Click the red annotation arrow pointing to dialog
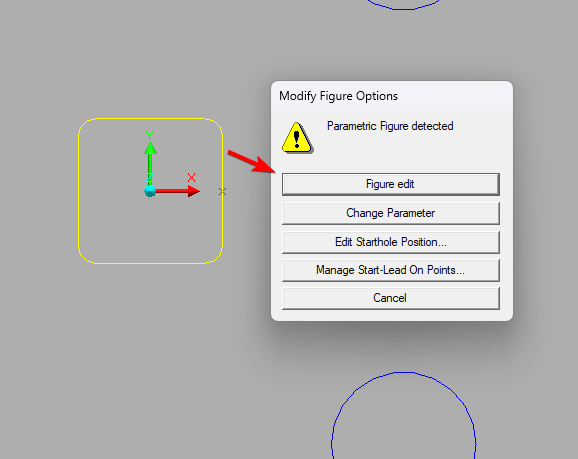The image size is (578, 459). point(252,161)
